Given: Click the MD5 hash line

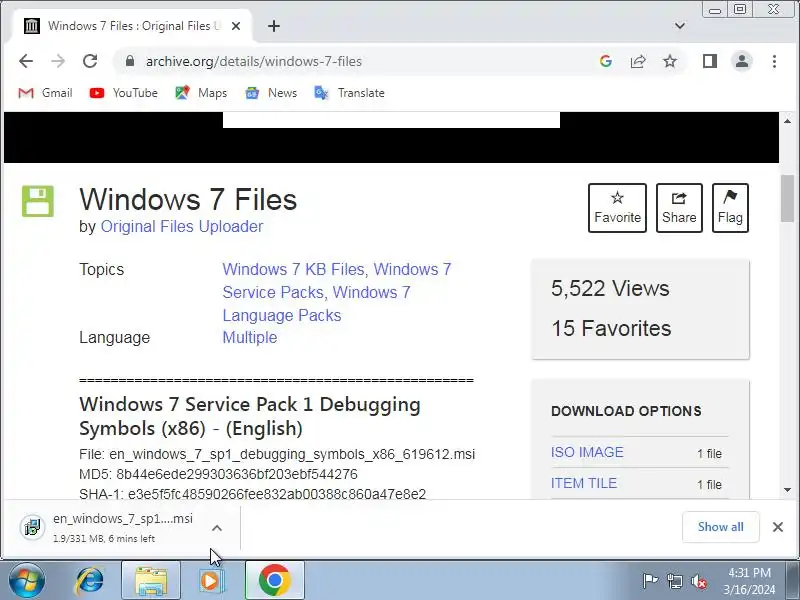Looking at the screenshot, I should (218, 474).
